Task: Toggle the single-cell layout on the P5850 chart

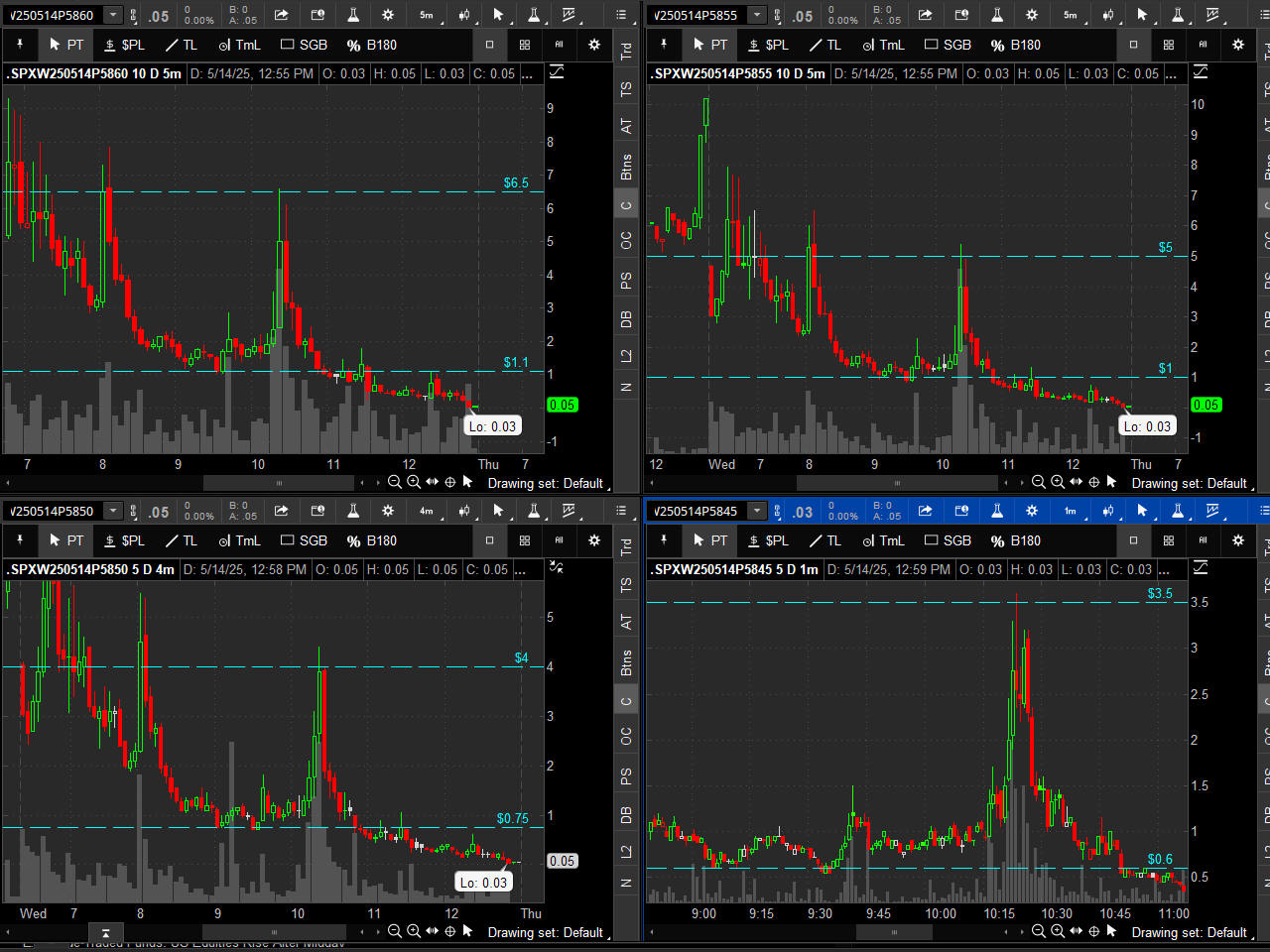Action: coord(489,540)
